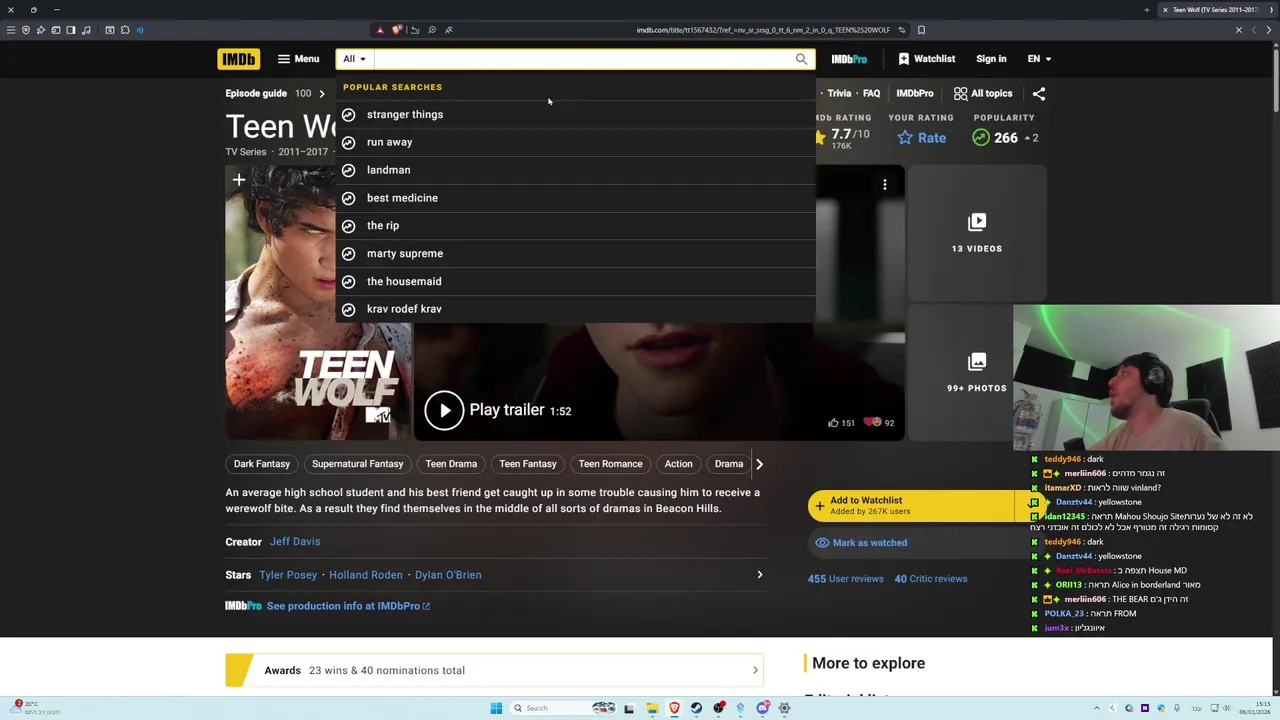This screenshot has width=1280, height=720.
Task: Add to Watchlist yellow button
Action: (910, 506)
